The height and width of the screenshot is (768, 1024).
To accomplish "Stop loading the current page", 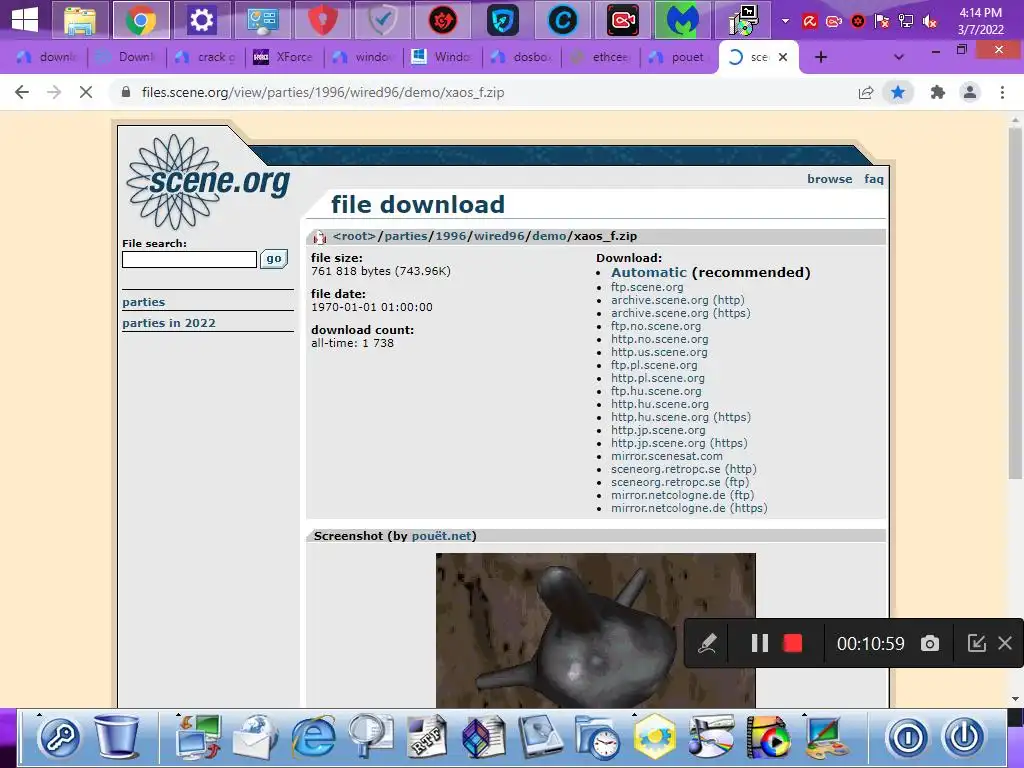I will pyautogui.click(x=86, y=92).
